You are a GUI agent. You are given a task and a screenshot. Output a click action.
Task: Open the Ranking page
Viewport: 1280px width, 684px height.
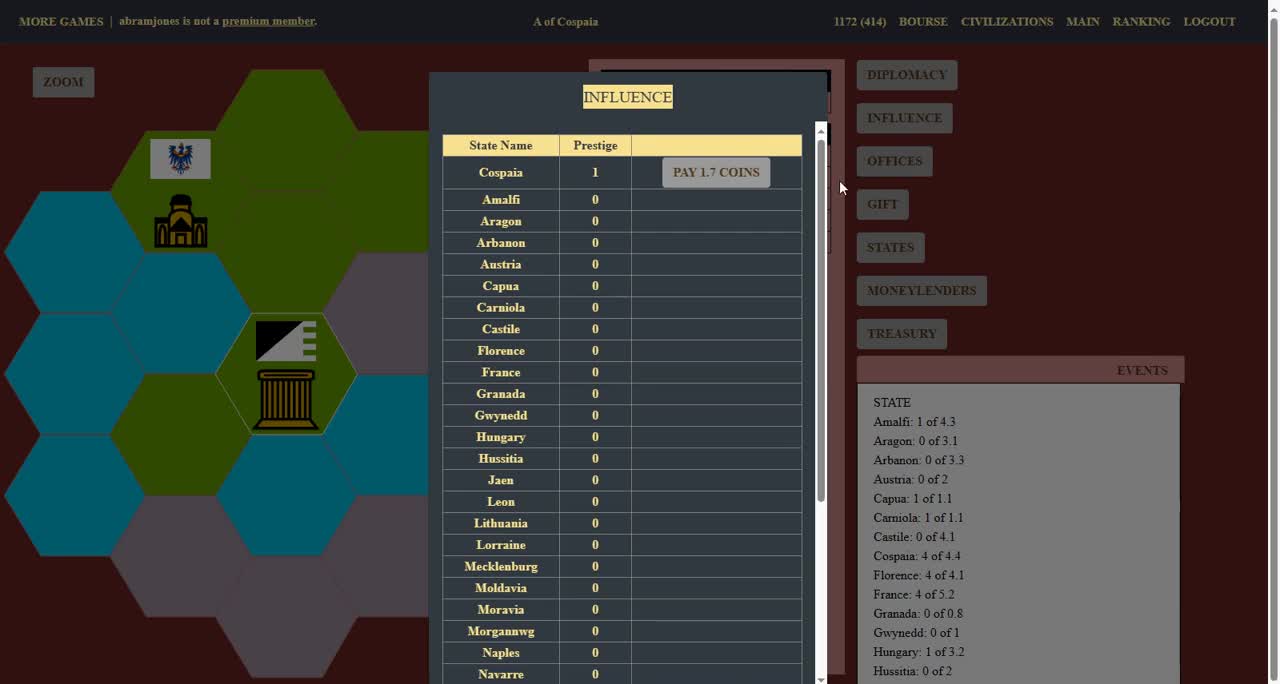(1140, 21)
